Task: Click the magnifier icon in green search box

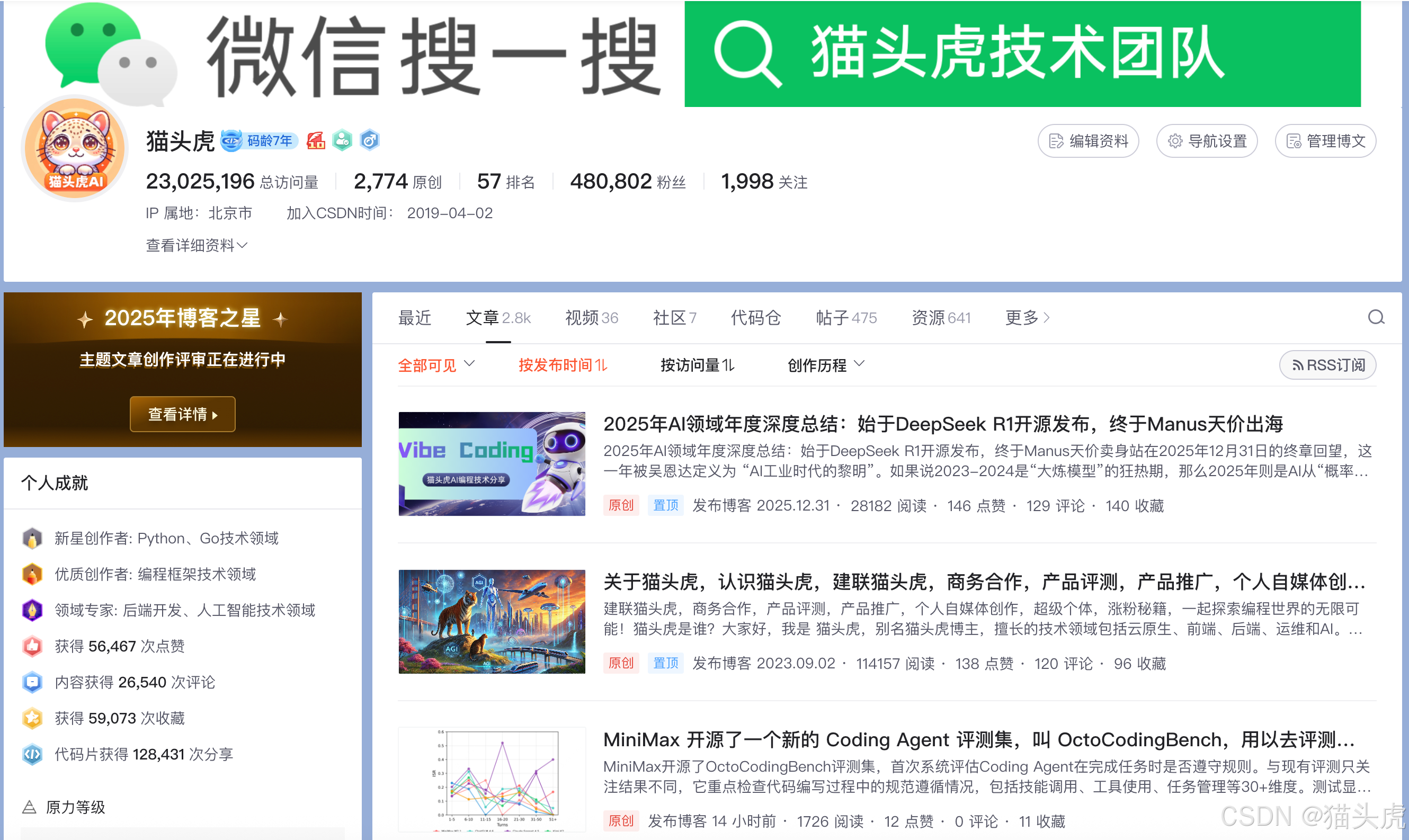Action: point(747,54)
